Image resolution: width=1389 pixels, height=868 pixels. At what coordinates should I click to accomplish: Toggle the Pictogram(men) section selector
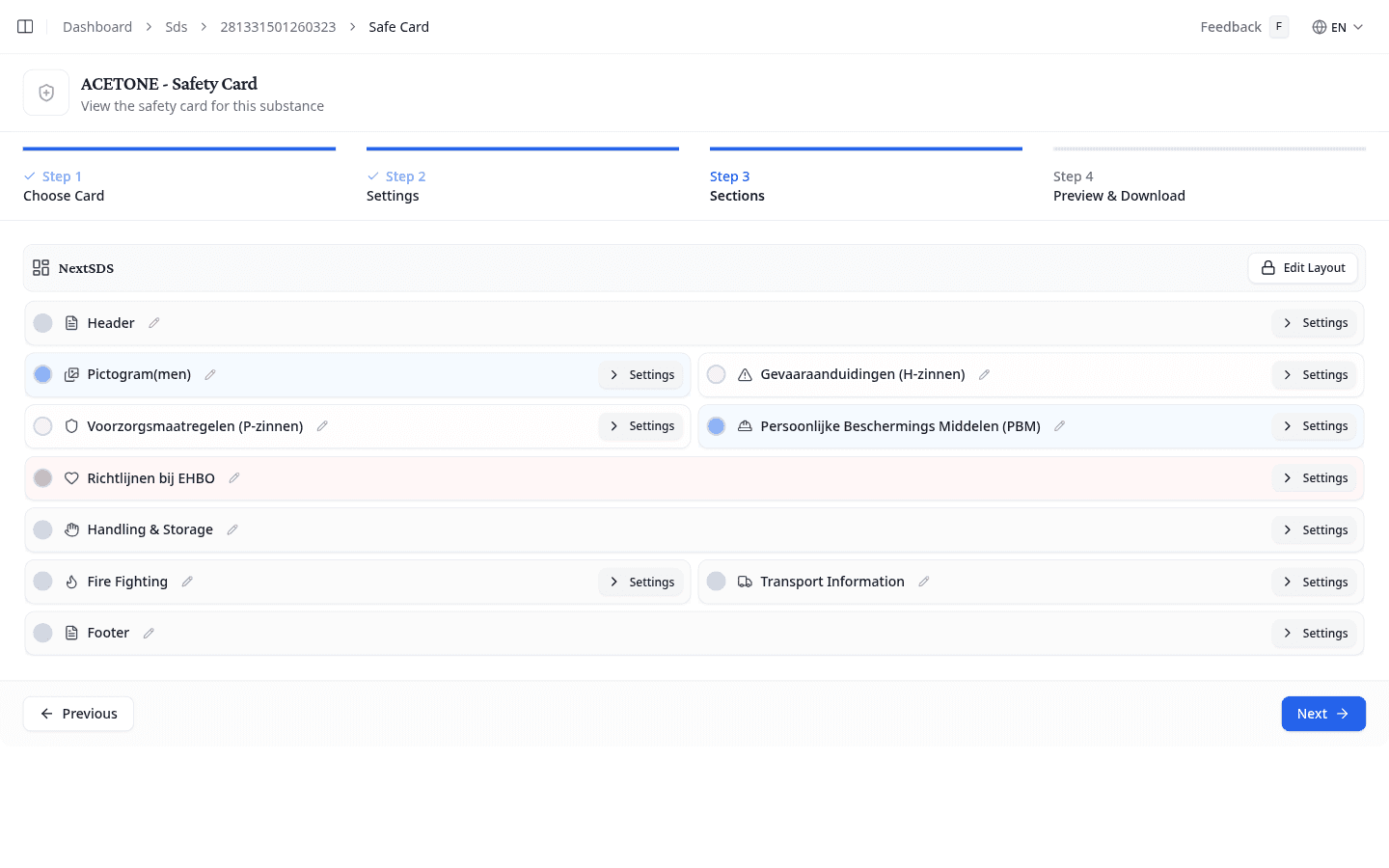pos(42,374)
